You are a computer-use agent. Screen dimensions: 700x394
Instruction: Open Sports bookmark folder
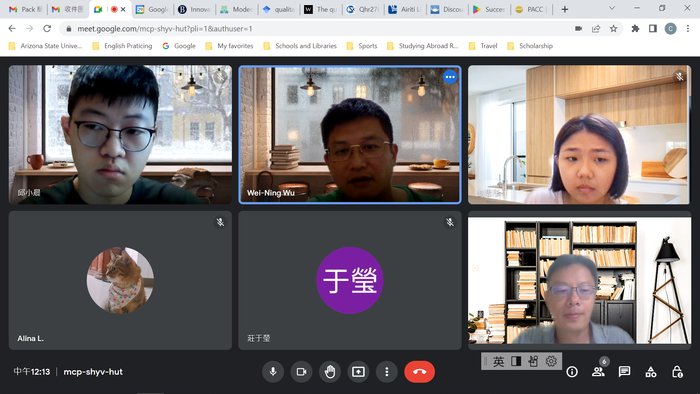tap(362, 46)
